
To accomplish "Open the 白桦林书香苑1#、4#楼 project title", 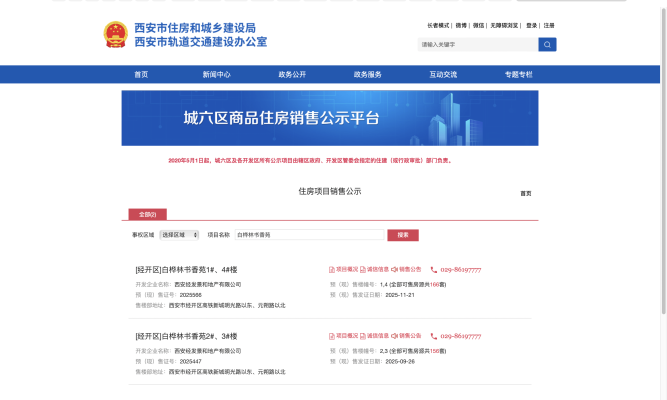I will pyautogui.click(x=186, y=270).
